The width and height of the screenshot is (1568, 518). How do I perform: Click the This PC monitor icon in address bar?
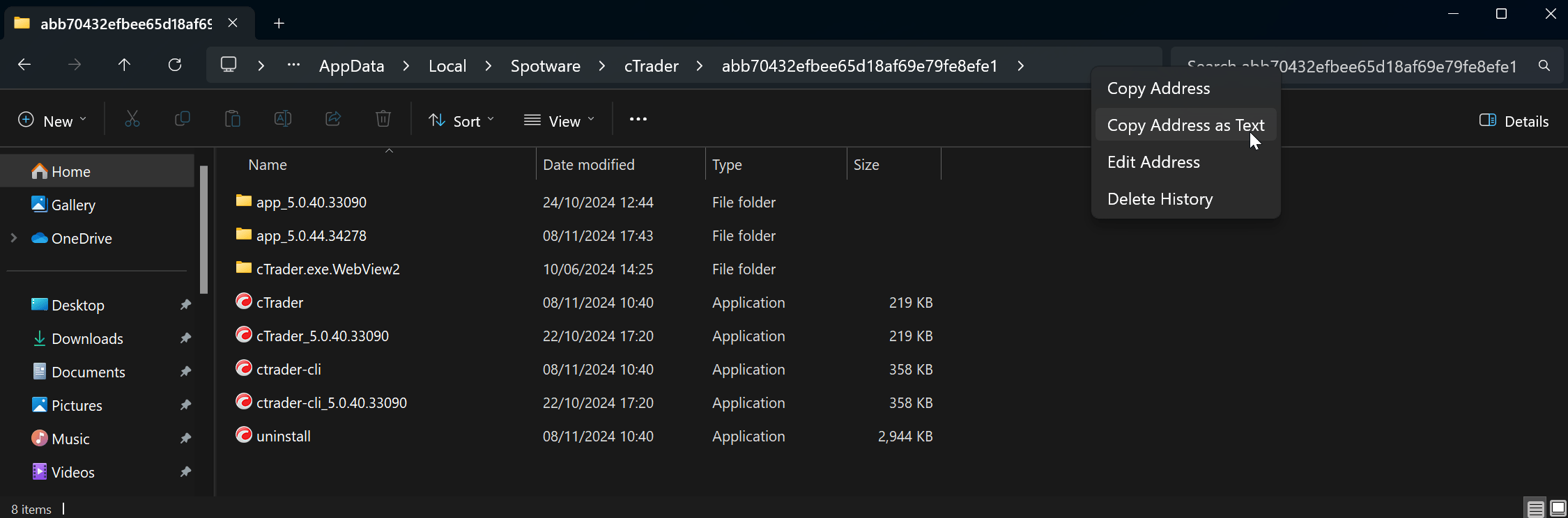[x=229, y=65]
